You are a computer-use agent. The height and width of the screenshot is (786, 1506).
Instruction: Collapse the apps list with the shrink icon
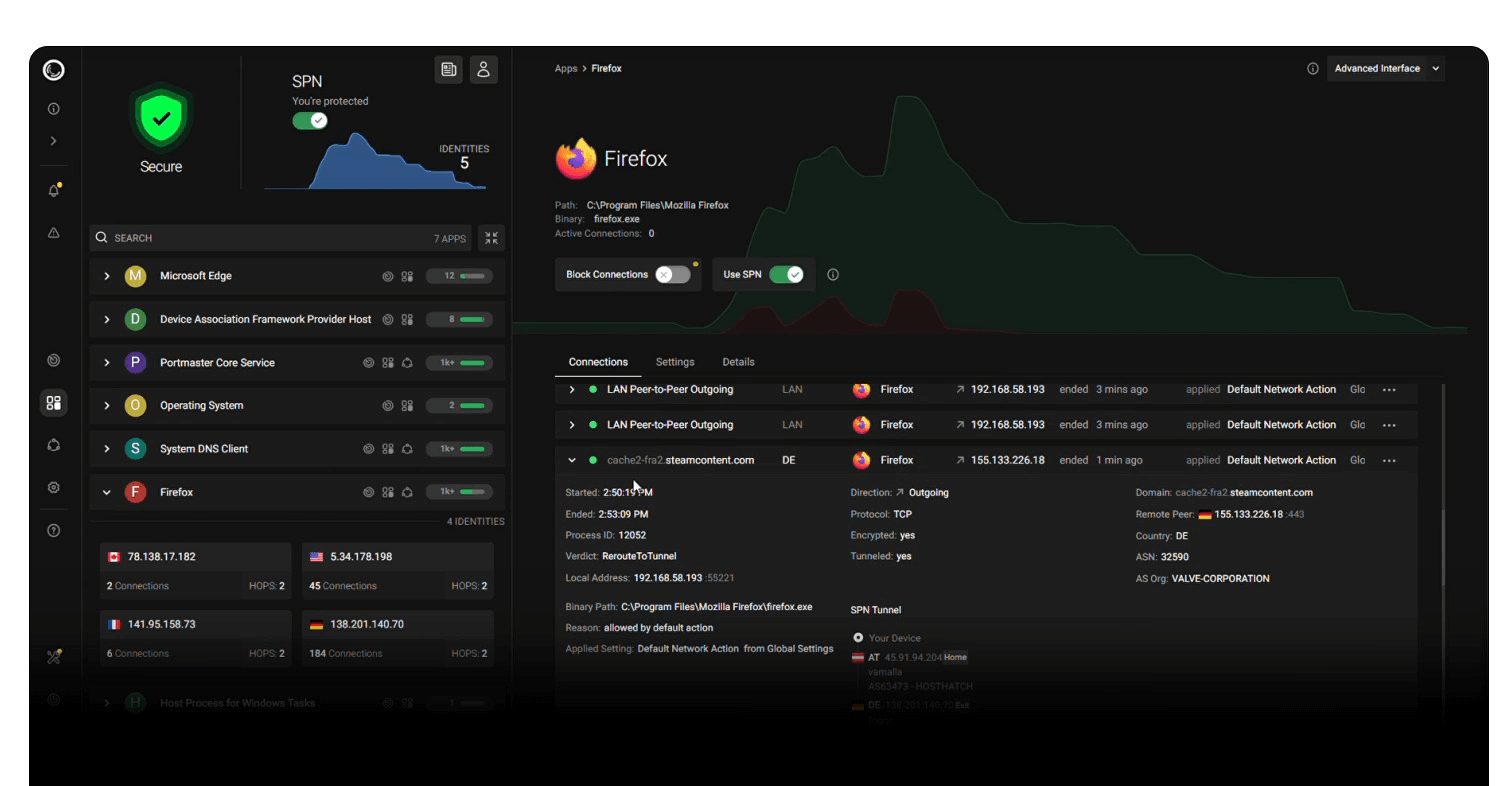[491, 238]
